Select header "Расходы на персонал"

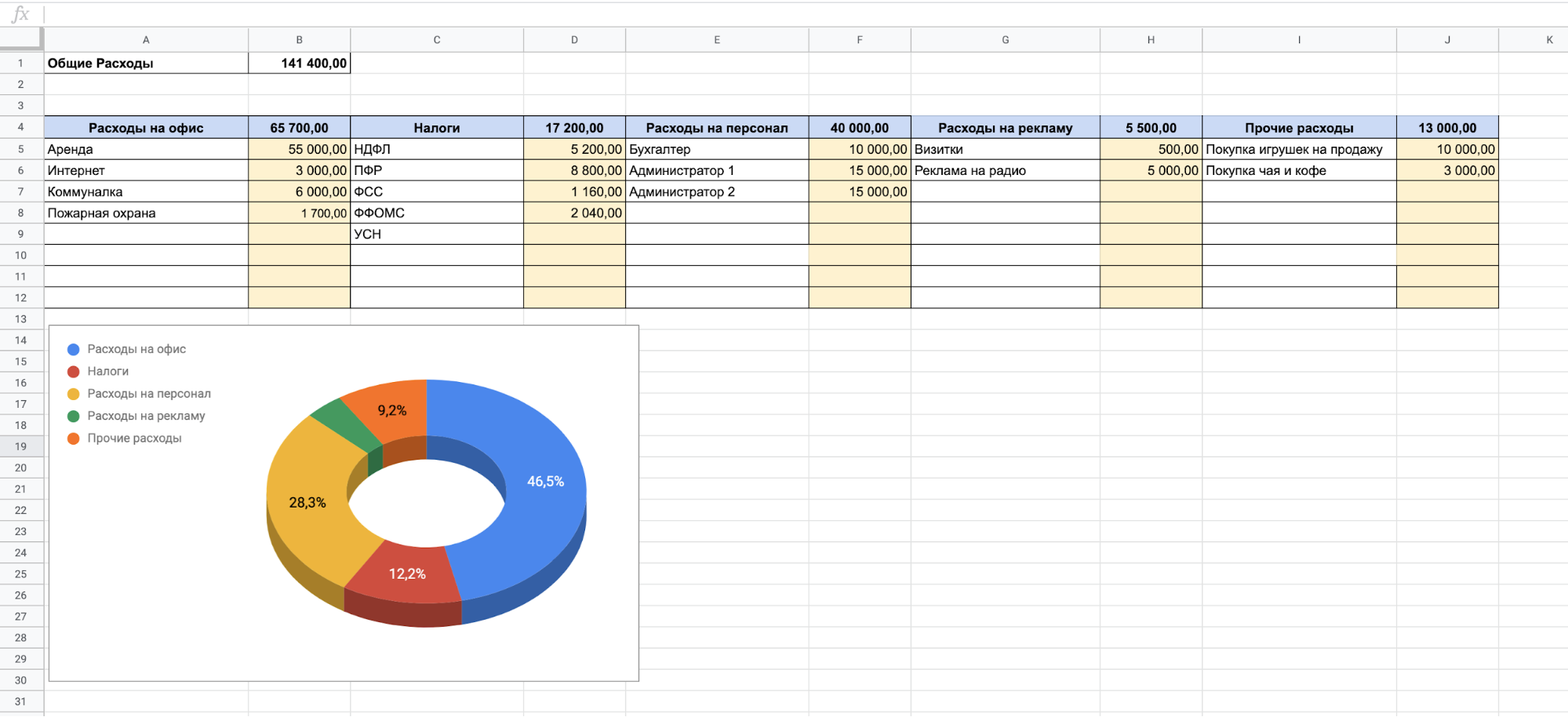pos(717,128)
